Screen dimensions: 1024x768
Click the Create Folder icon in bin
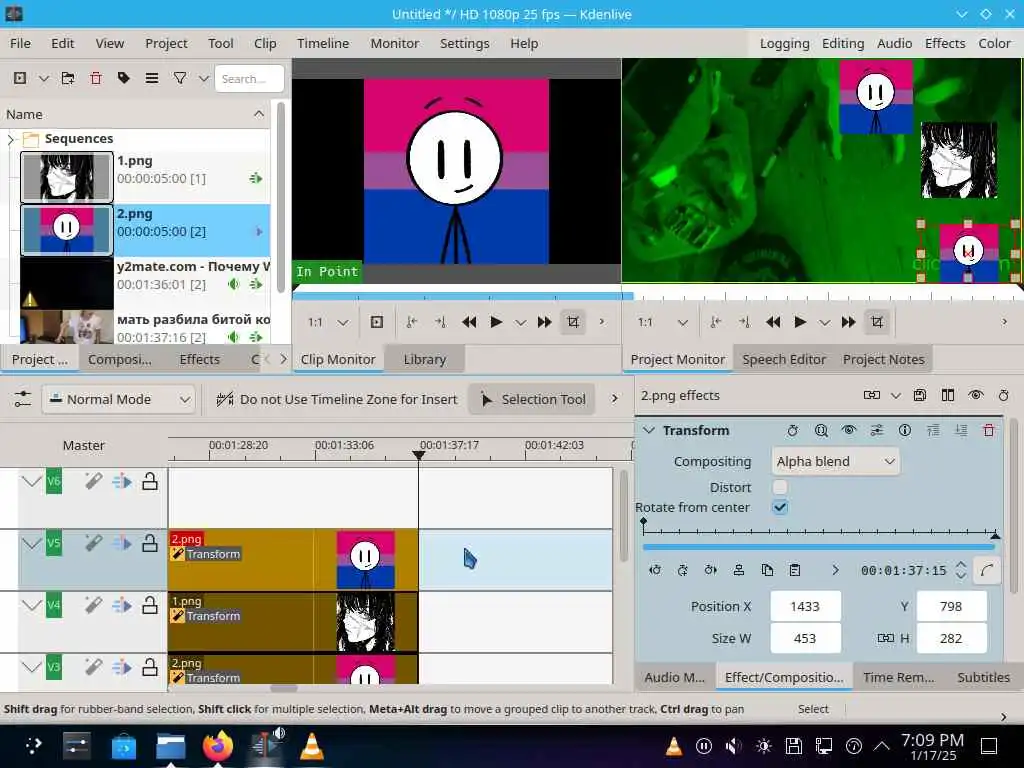pyautogui.click(x=68, y=78)
